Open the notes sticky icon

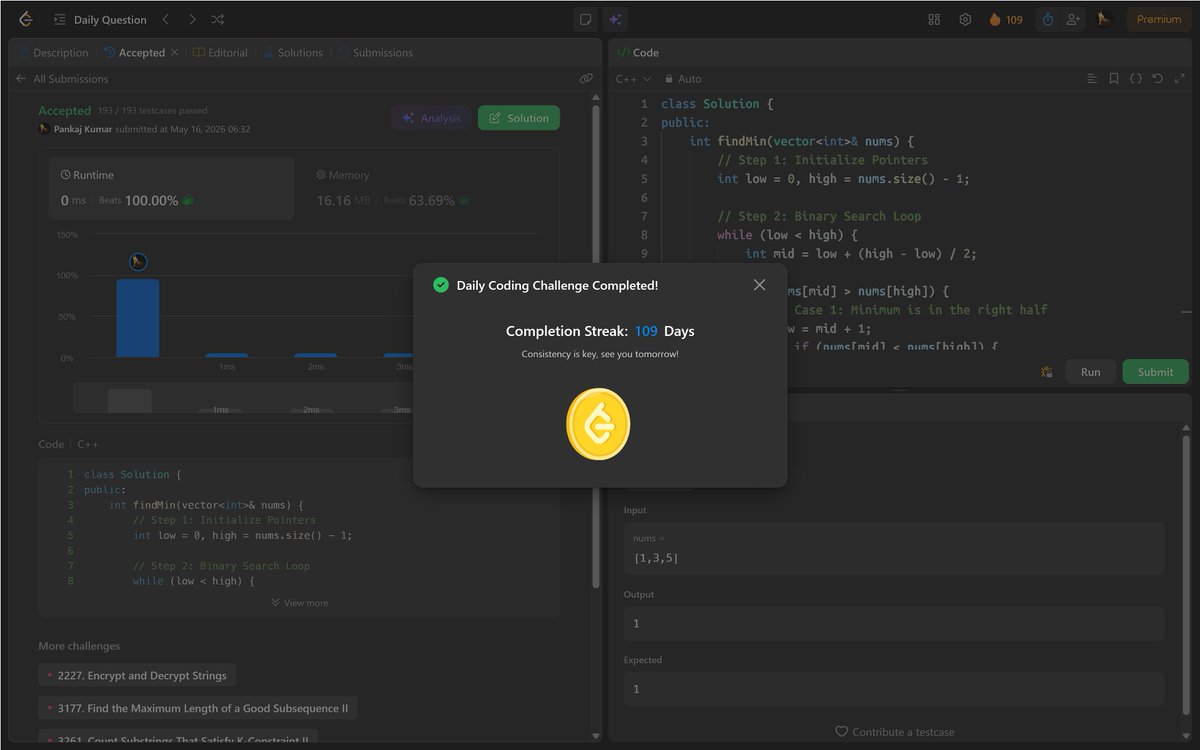point(586,19)
